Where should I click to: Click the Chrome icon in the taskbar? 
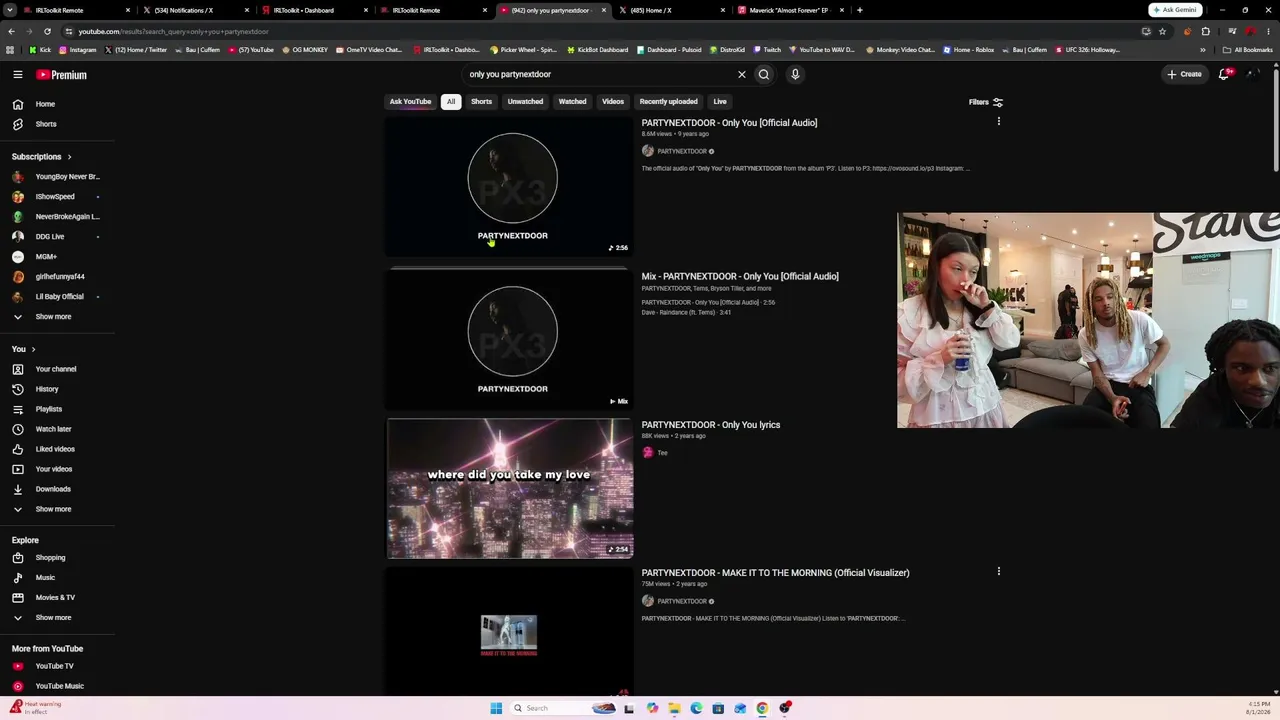(x=762, y=708)
